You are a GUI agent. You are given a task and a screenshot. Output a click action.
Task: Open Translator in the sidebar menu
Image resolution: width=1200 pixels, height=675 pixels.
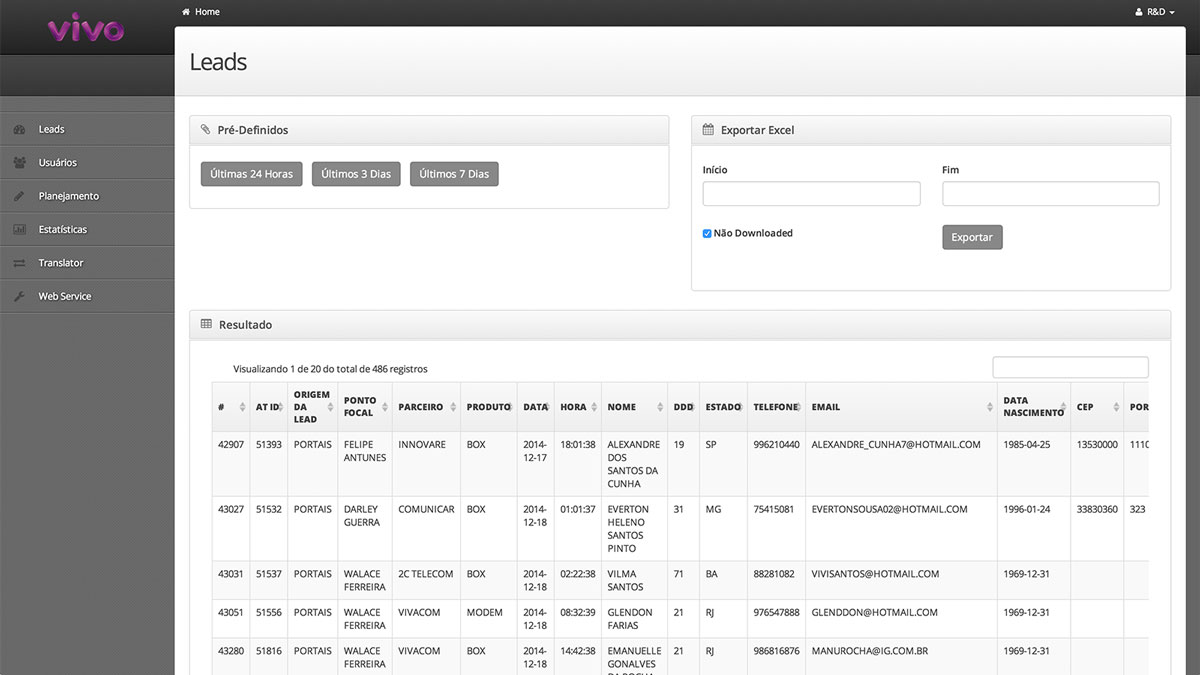click(x=87, y=263)
